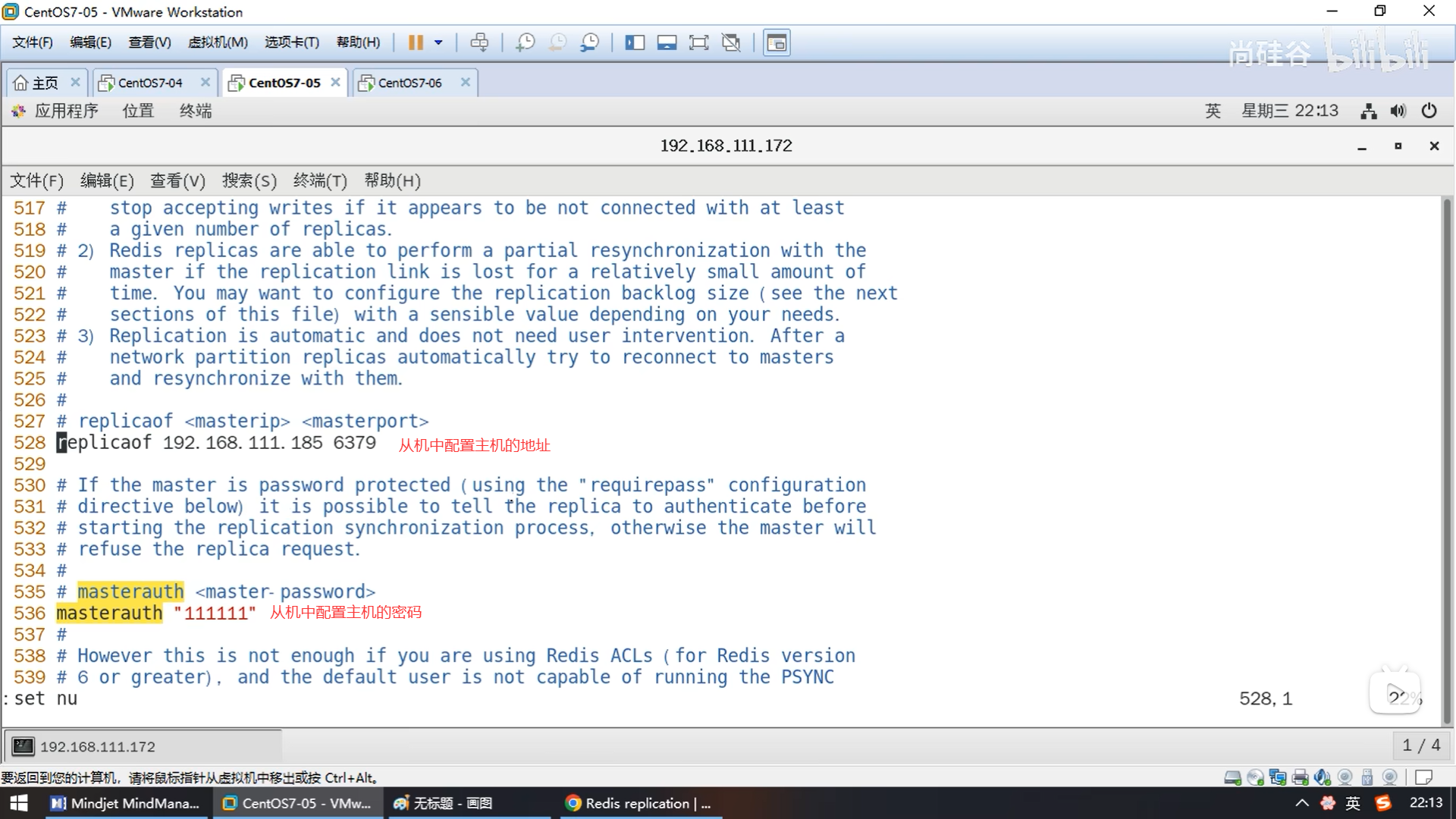
Task: Click the console view toolbar icon
Action: click(x=777, y=42)
